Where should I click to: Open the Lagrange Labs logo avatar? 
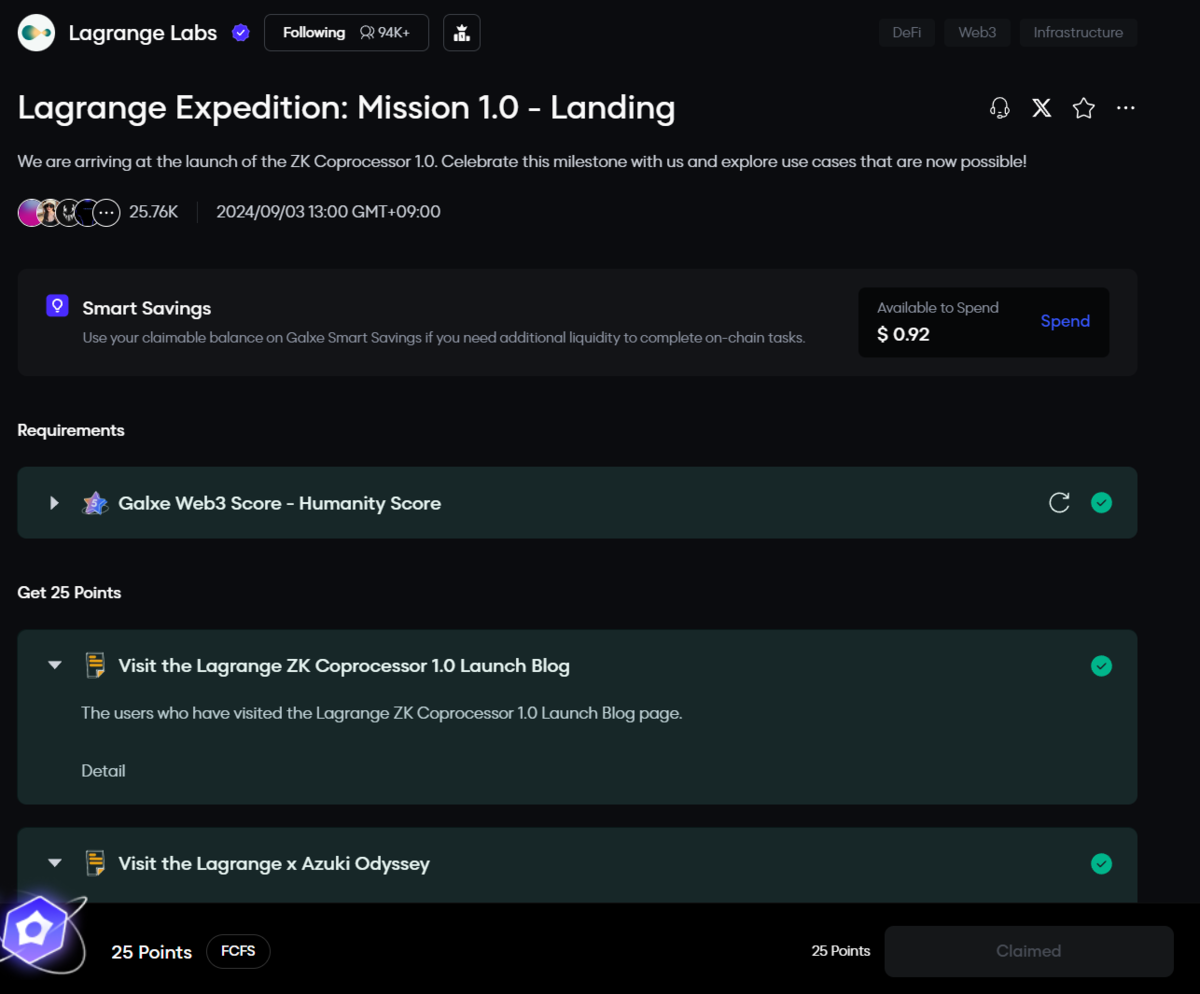coord(37,33)
